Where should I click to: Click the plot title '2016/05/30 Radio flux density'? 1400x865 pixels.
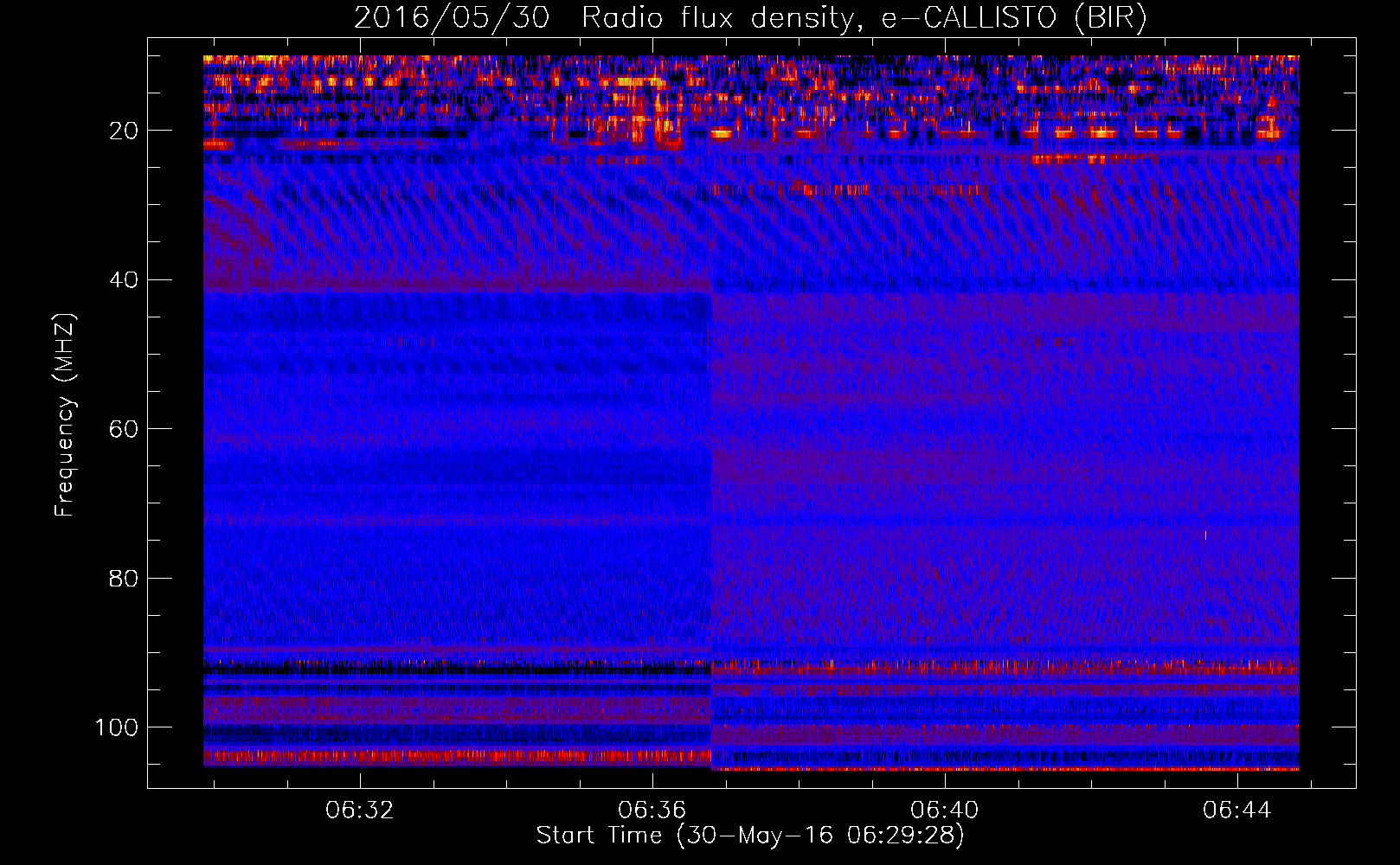point(750,17)
